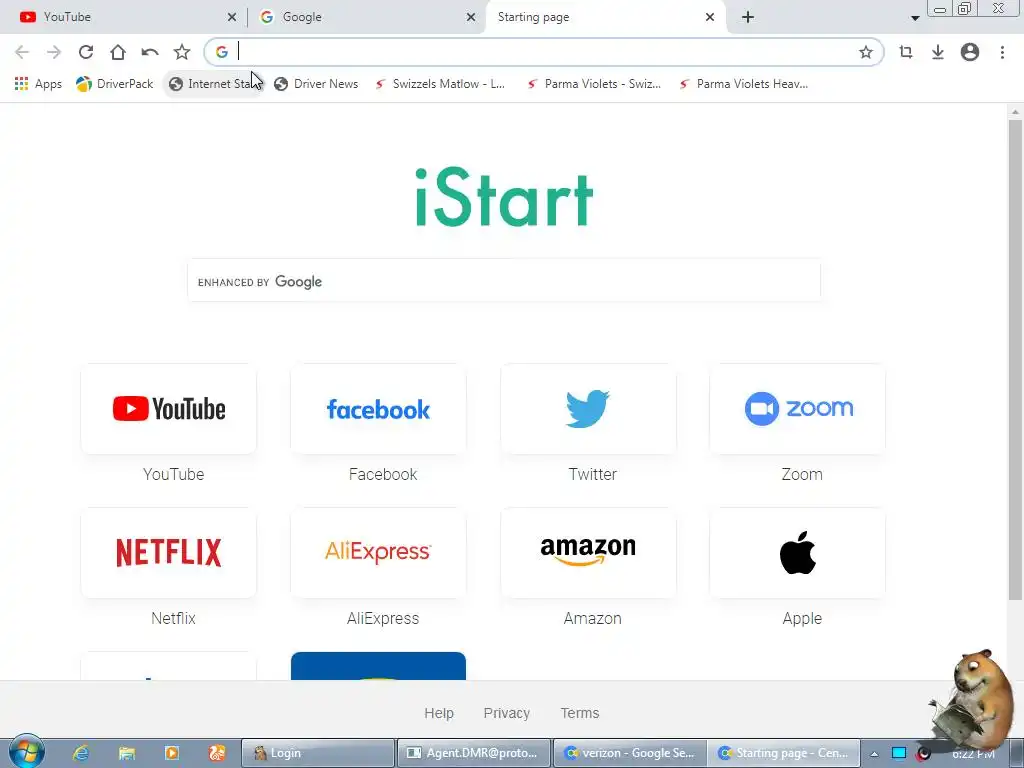Click the Netflix label under its tile
Image resolution: width=1024 pixels, height=768 pixels.
[x=173, y=618]
